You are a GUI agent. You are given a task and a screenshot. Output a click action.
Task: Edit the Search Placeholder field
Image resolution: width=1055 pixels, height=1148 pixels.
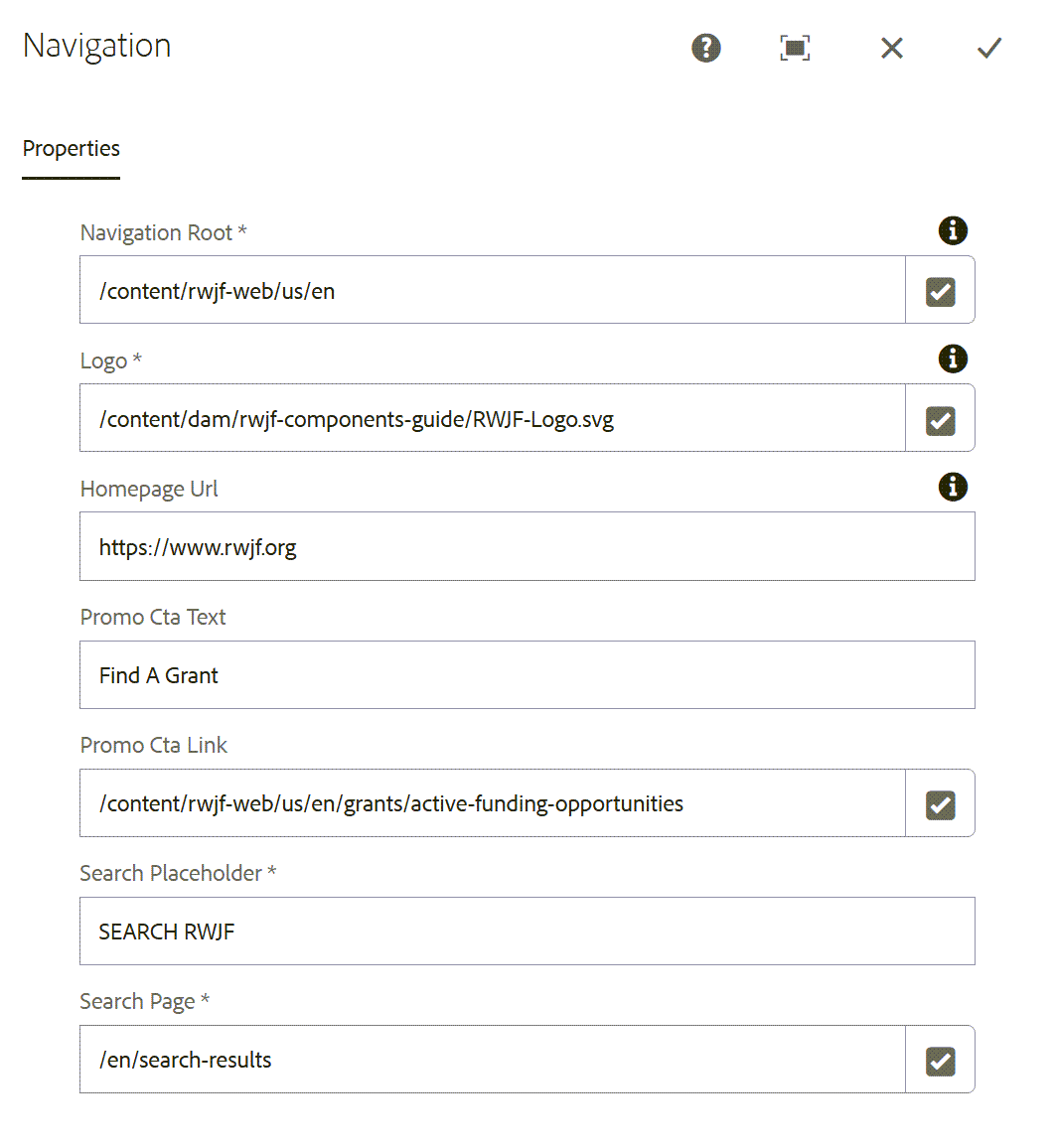527,932
